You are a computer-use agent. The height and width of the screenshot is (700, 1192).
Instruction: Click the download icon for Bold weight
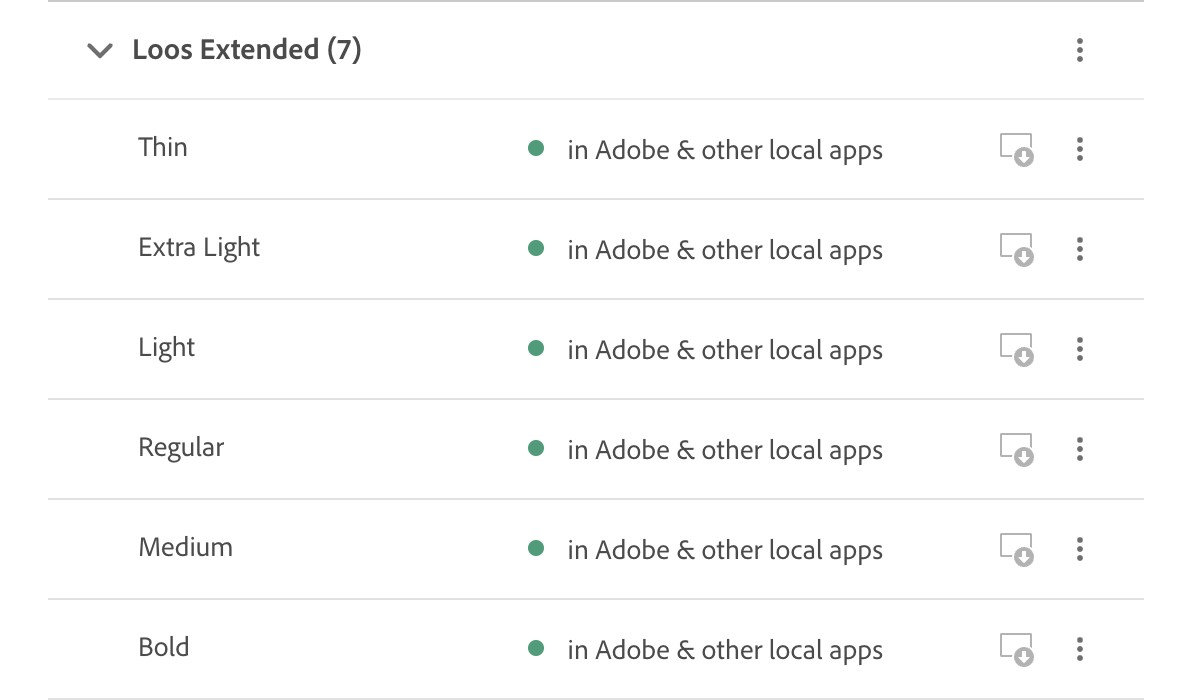(x=1014, y=650)
